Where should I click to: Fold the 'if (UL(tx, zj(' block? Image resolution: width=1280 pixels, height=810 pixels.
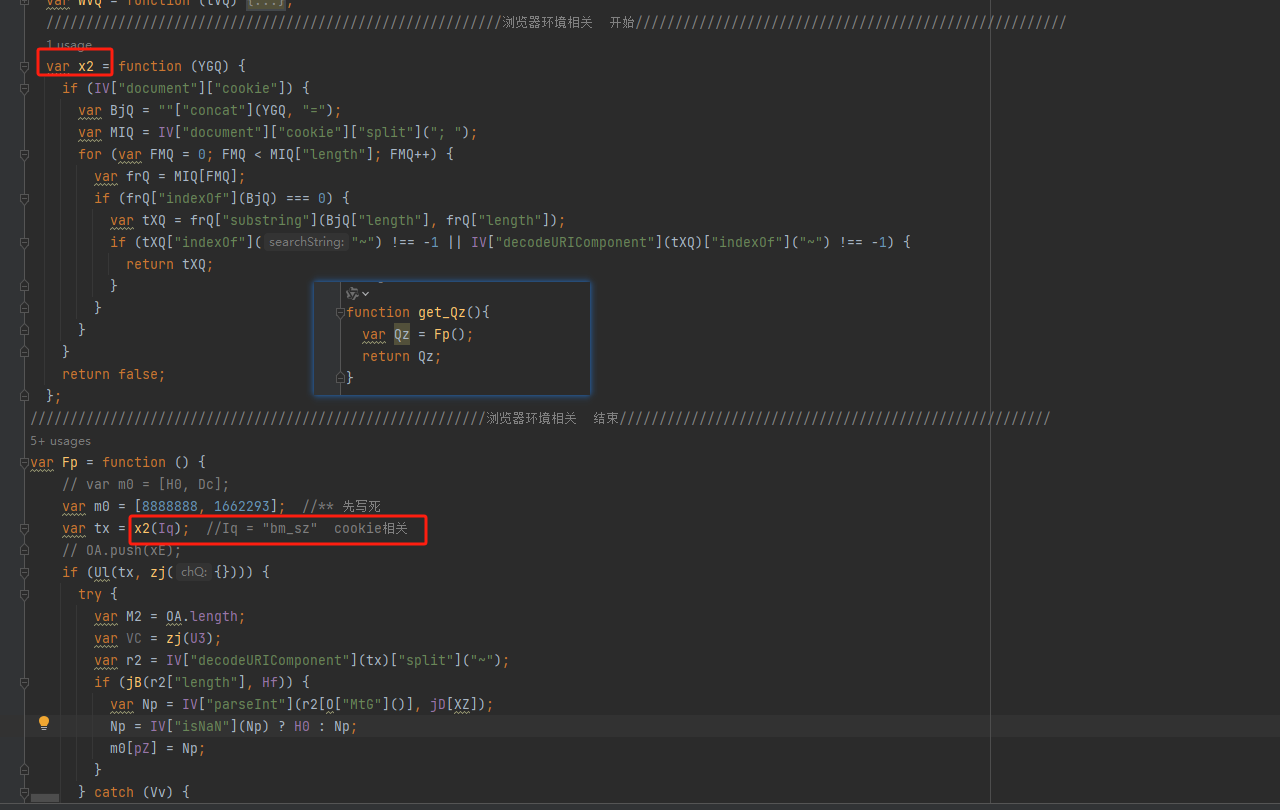(x=23, y=572)
